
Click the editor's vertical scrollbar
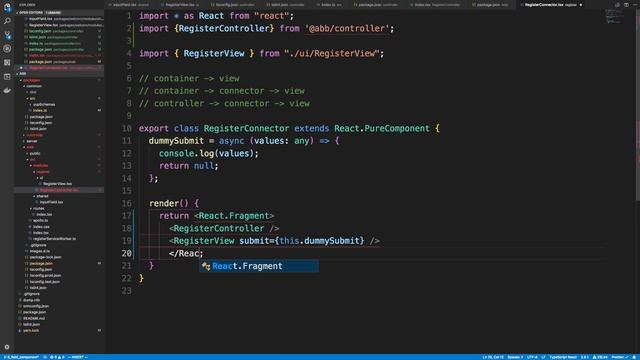tap(637, 105)
